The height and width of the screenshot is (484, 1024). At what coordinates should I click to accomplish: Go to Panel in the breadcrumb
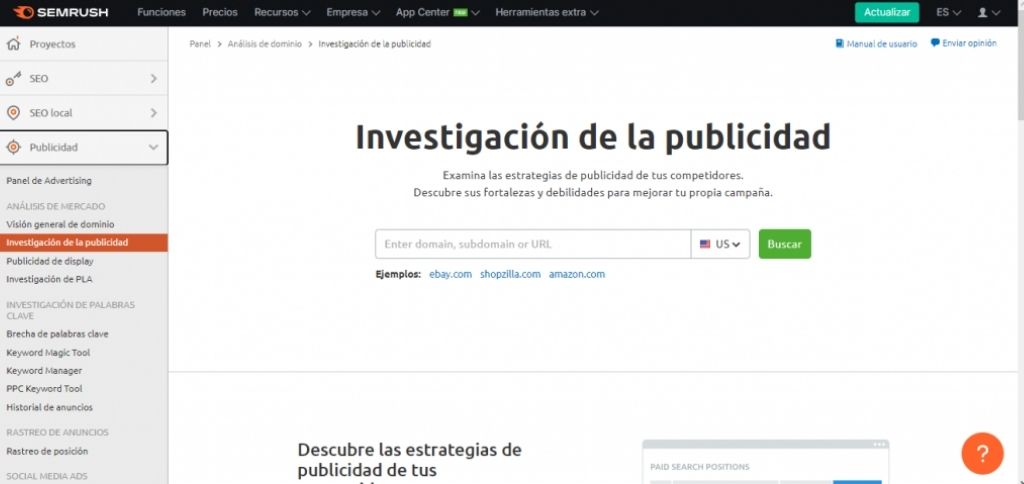click(x=200, y=44)
